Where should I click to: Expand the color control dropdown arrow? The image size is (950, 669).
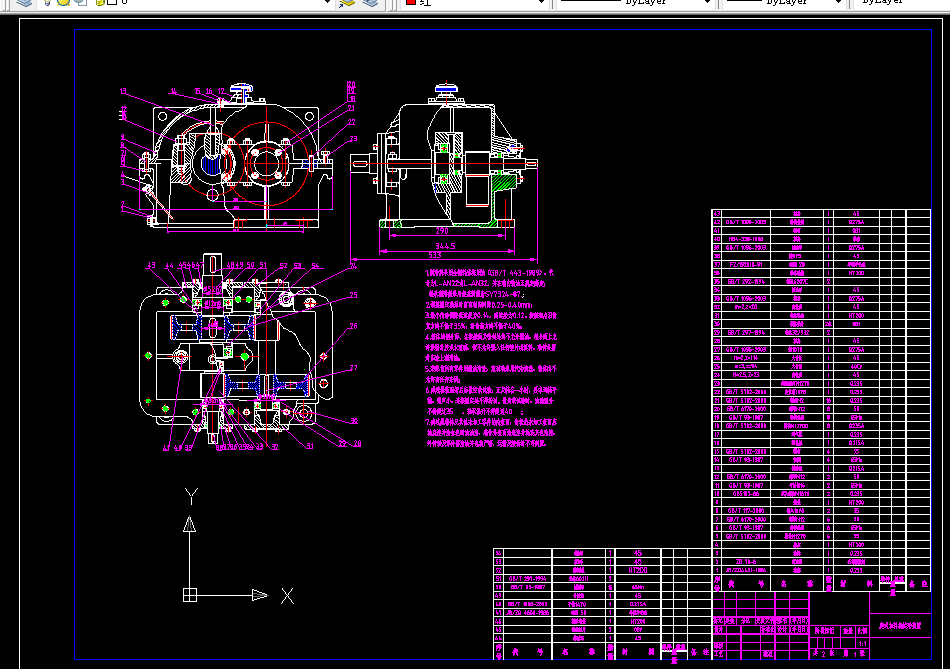tap(541, 2)
